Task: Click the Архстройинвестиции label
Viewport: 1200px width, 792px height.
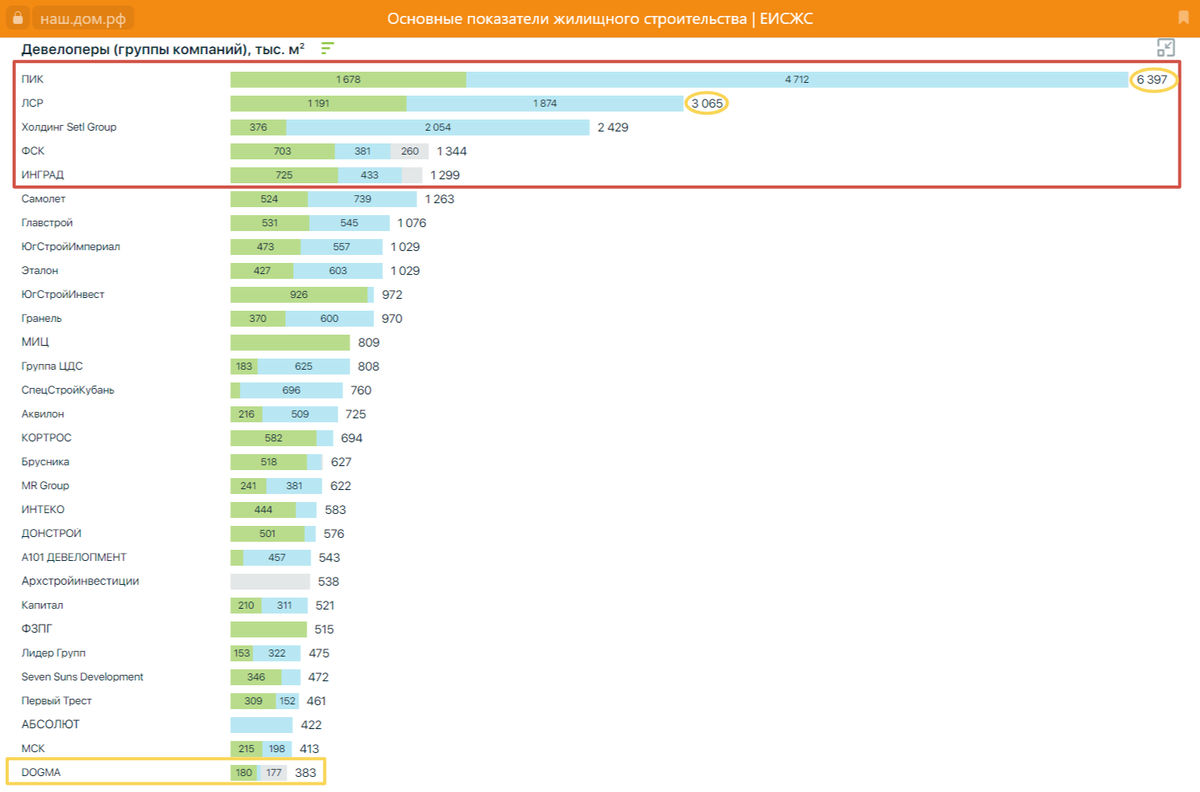Action: point(80,581)
